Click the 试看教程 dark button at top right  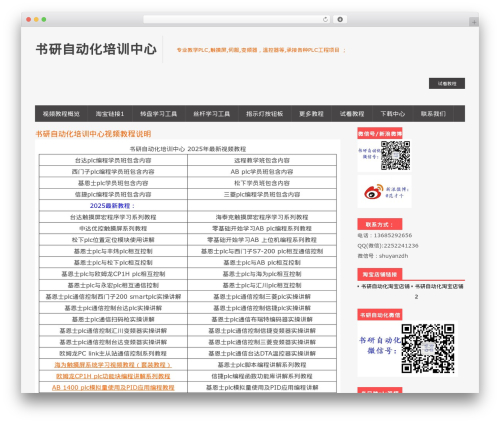(447, 84)
